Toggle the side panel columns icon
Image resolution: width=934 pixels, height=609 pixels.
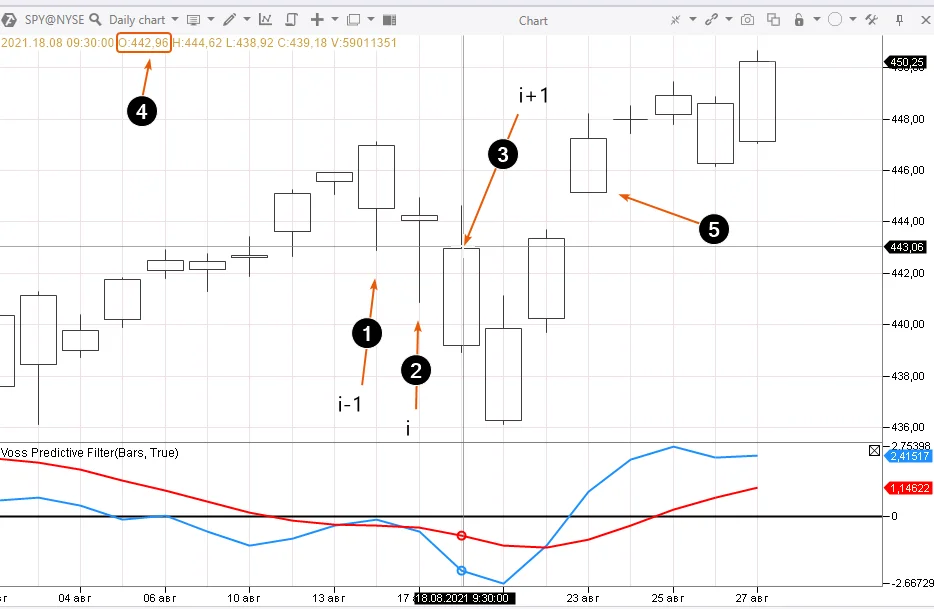coord(389,19)
